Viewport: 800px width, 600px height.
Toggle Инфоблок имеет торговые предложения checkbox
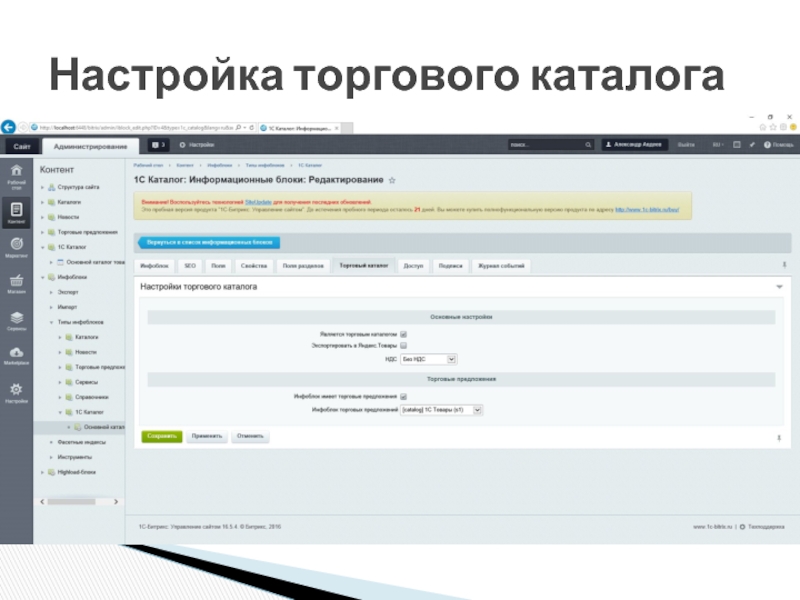click(404, 396)
